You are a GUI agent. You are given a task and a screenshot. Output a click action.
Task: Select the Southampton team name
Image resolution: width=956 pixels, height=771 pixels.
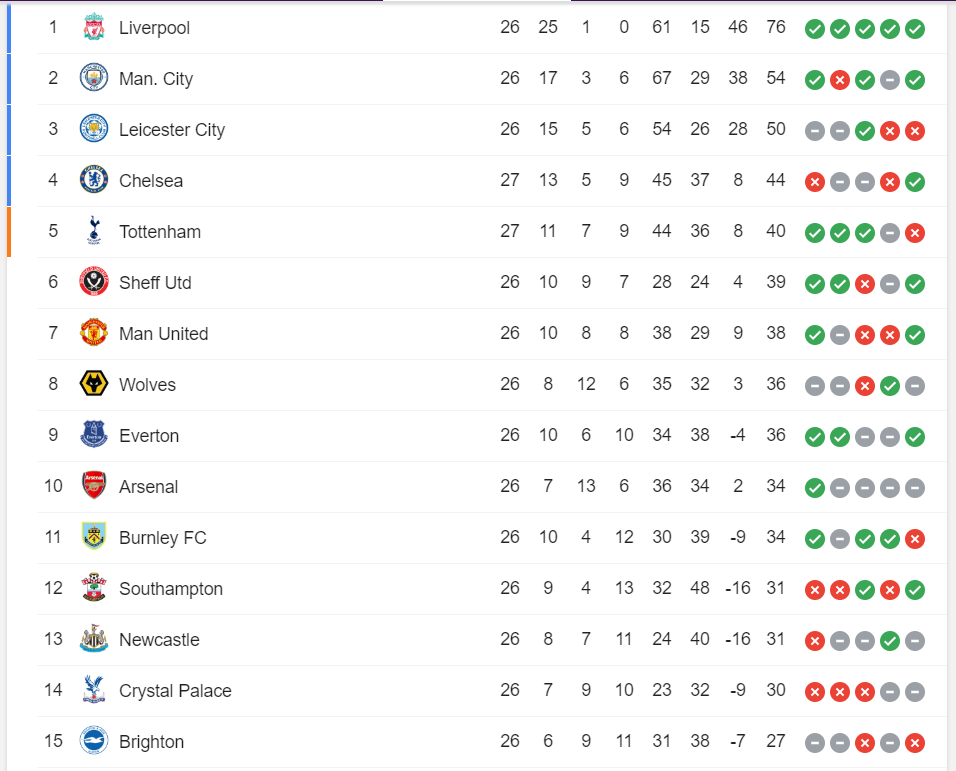tap(171, 589)
